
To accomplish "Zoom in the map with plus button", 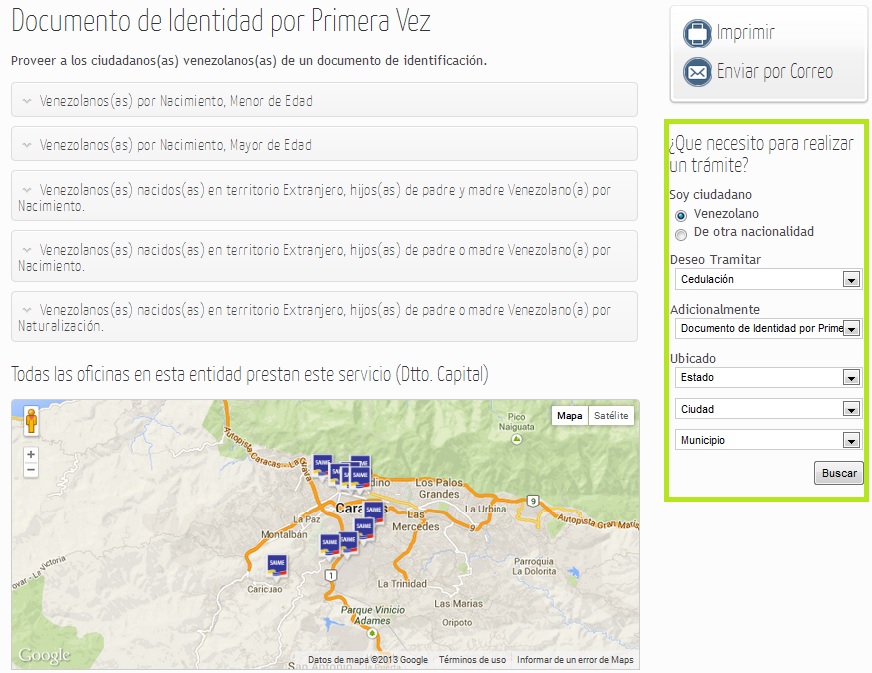I will pos(31,454).
